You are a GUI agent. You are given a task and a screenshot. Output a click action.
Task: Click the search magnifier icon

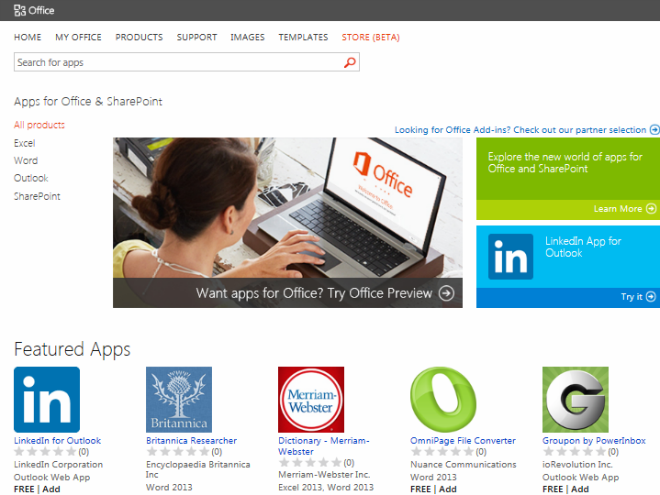[x=349, y=62]
